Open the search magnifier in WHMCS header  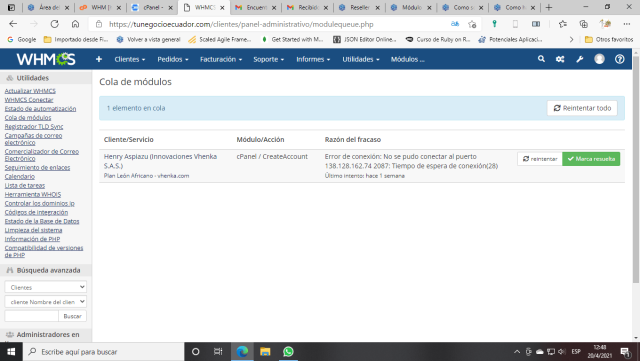pos(541,59)
